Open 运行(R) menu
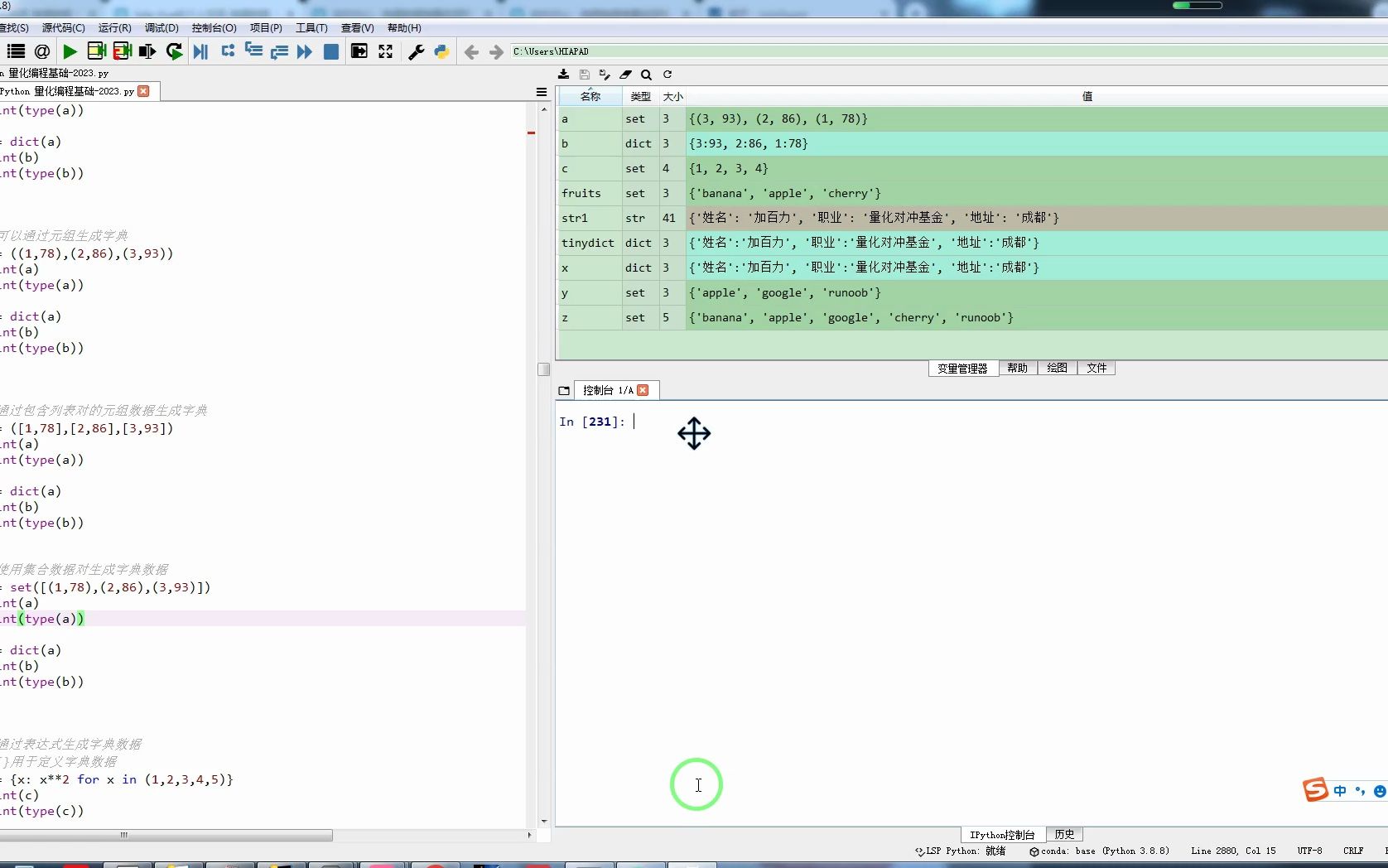 click(114, 28)
